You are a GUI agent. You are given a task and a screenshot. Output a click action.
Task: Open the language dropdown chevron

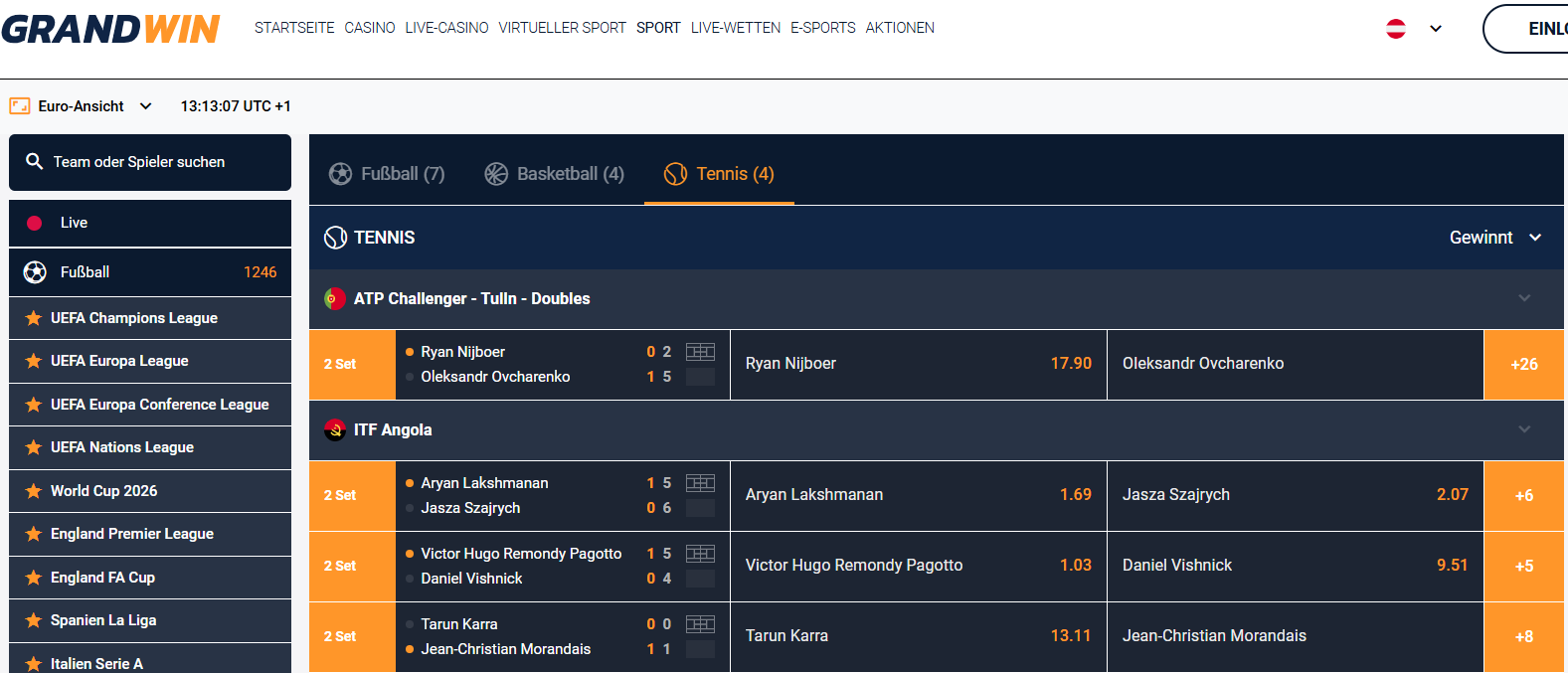tap(1436, 29)
